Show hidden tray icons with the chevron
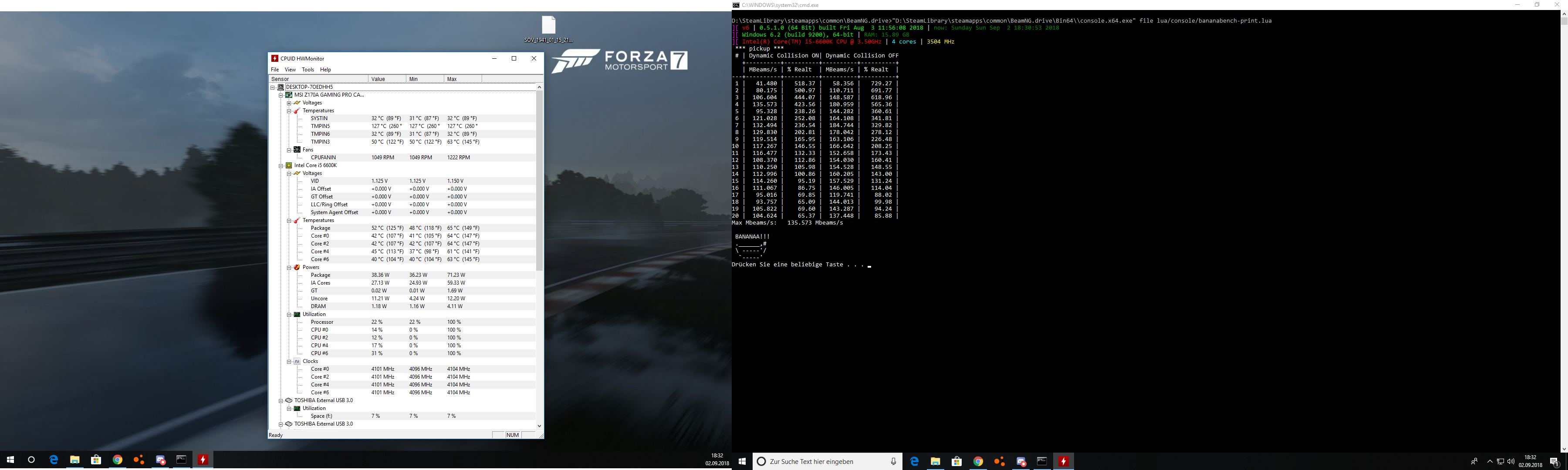The width and height of the screenshot is (1568, 470). click(1490, 461)
